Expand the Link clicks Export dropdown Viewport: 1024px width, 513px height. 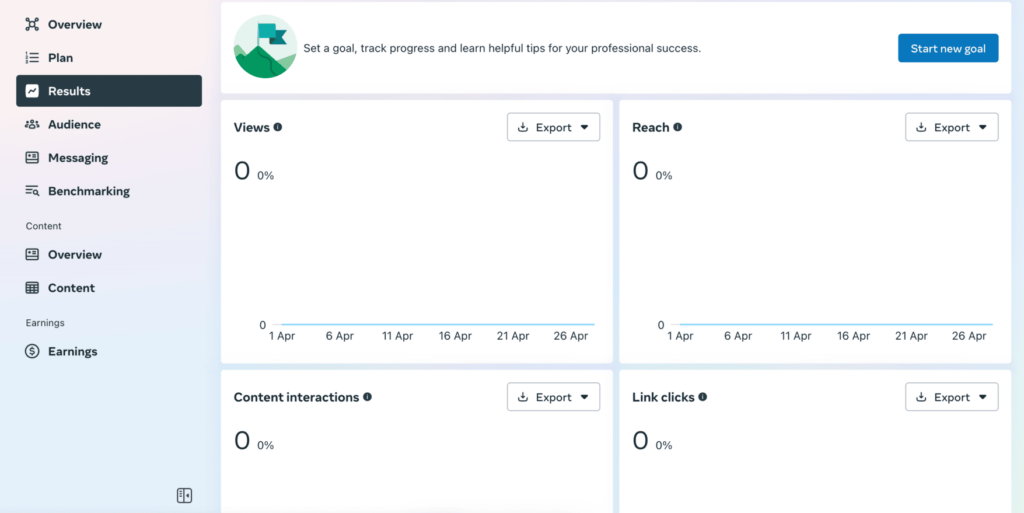point(951,397)
